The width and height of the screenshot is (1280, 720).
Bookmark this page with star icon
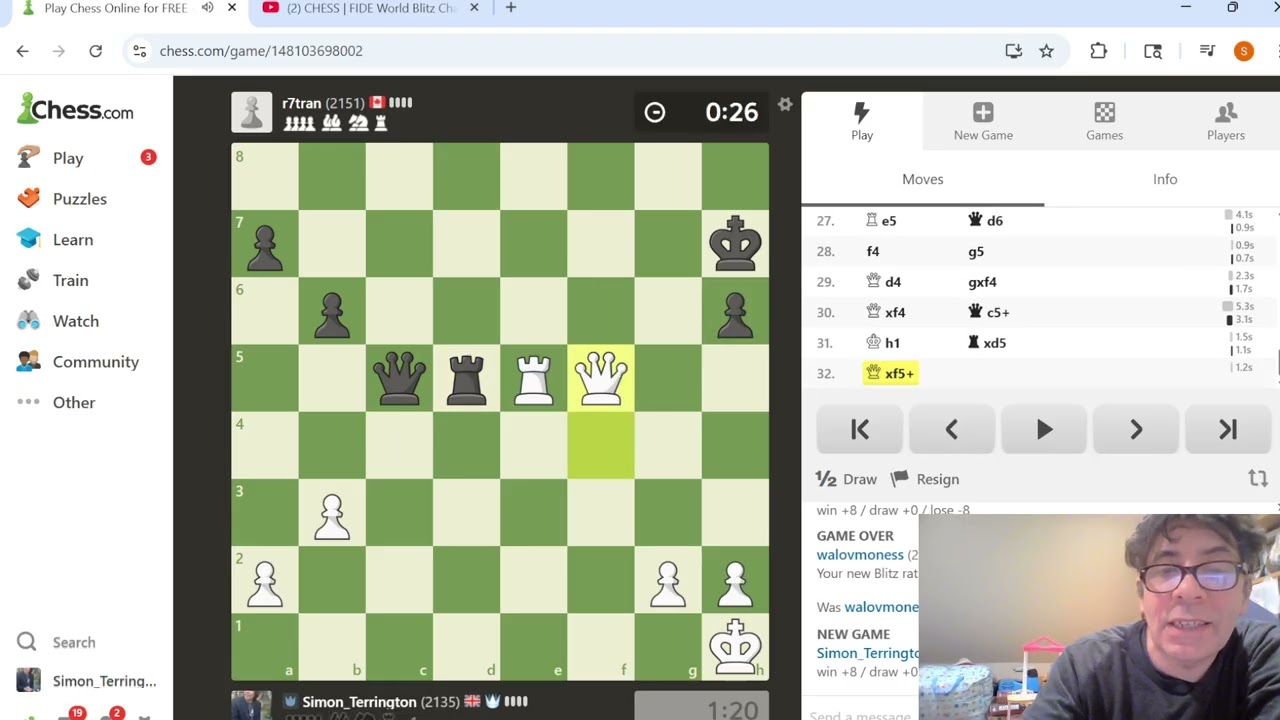1046,51
